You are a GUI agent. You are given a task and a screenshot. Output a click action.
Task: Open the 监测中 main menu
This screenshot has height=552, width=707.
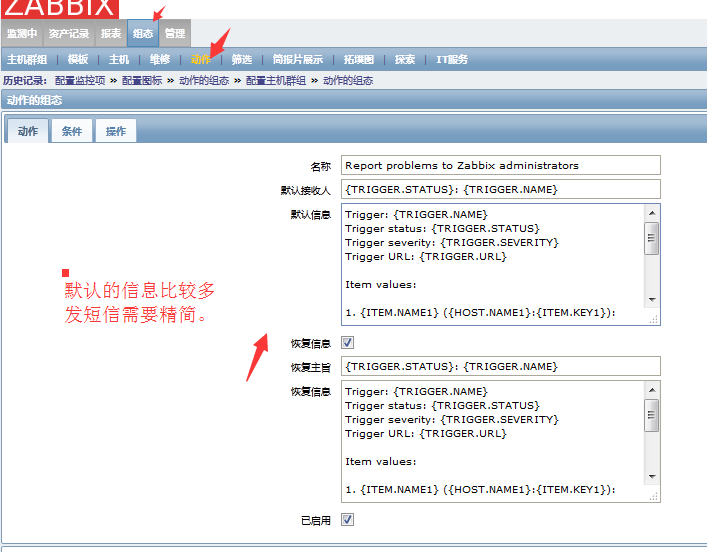pos(22,33)
